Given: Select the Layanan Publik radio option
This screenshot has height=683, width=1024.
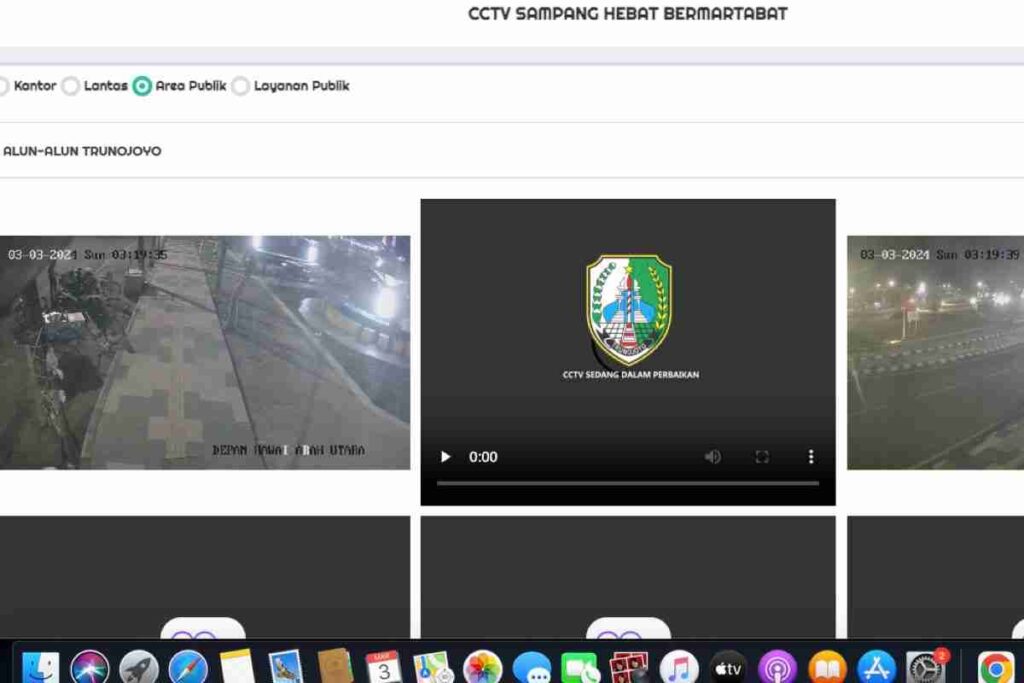Looking at the screenshot, I should coord(241,87).
